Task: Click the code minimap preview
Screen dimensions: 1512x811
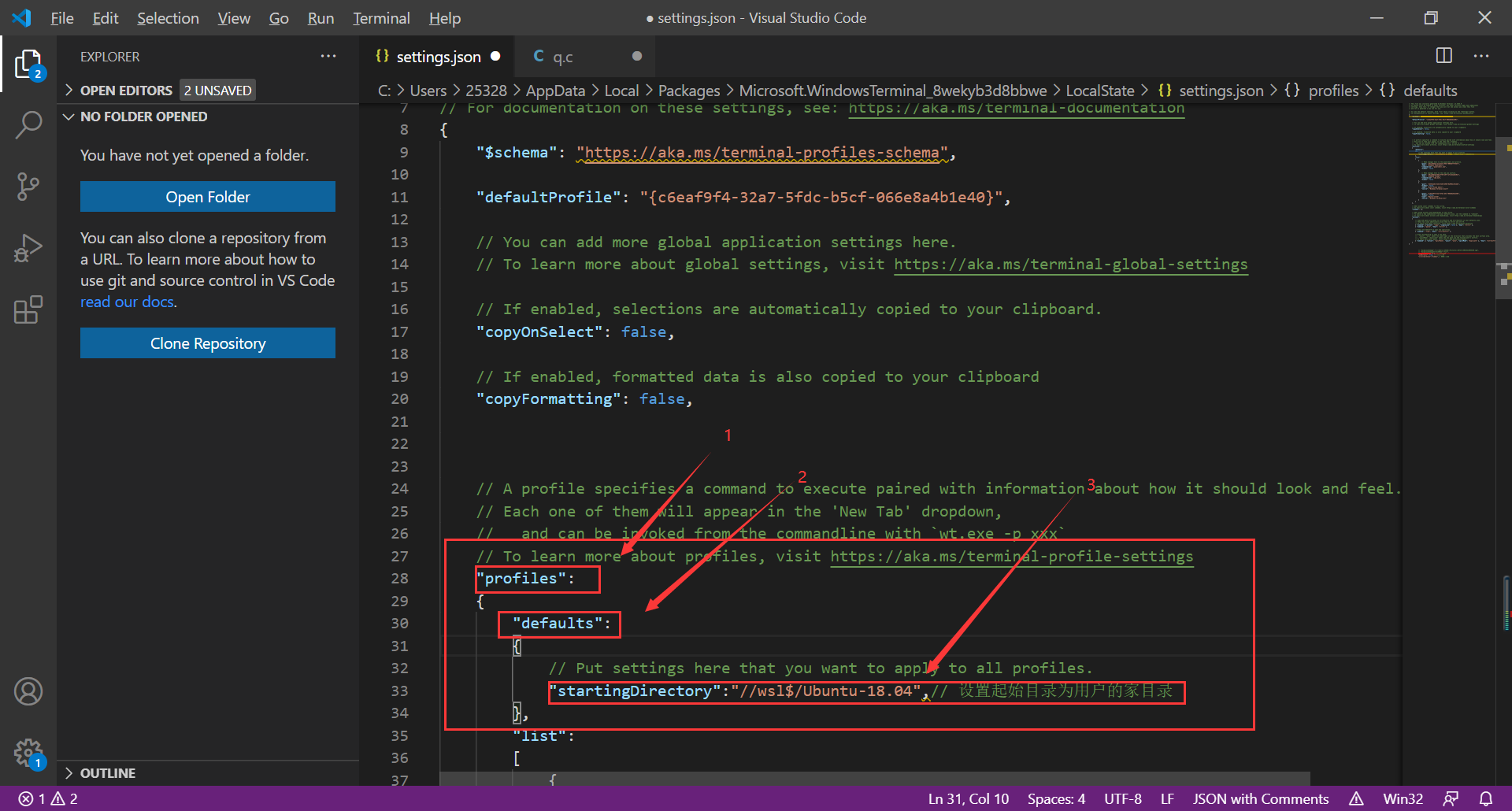Action: (x=1451, y=181)
